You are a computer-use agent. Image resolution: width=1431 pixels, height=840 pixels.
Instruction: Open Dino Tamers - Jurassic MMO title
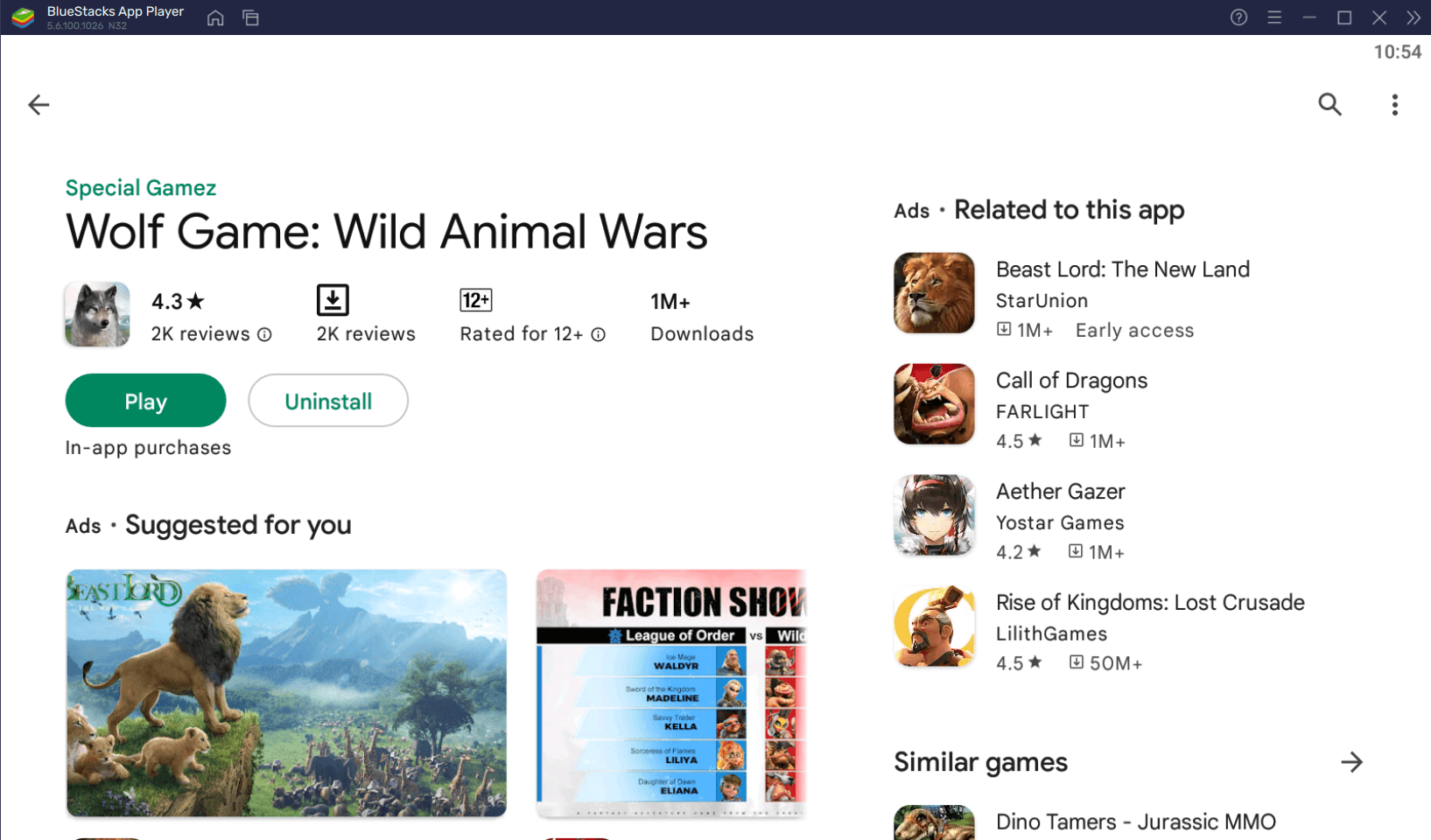[x=1136, y=822]
